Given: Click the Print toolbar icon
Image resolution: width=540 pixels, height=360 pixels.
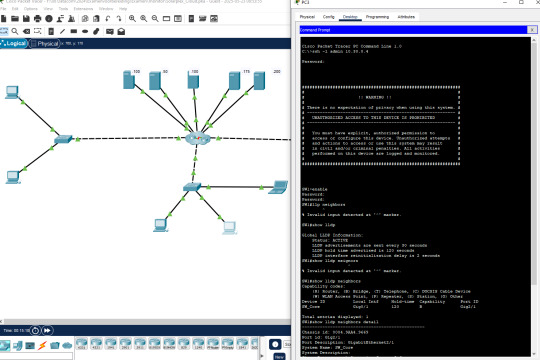Looking at the screenshot, I should point(38,19).
